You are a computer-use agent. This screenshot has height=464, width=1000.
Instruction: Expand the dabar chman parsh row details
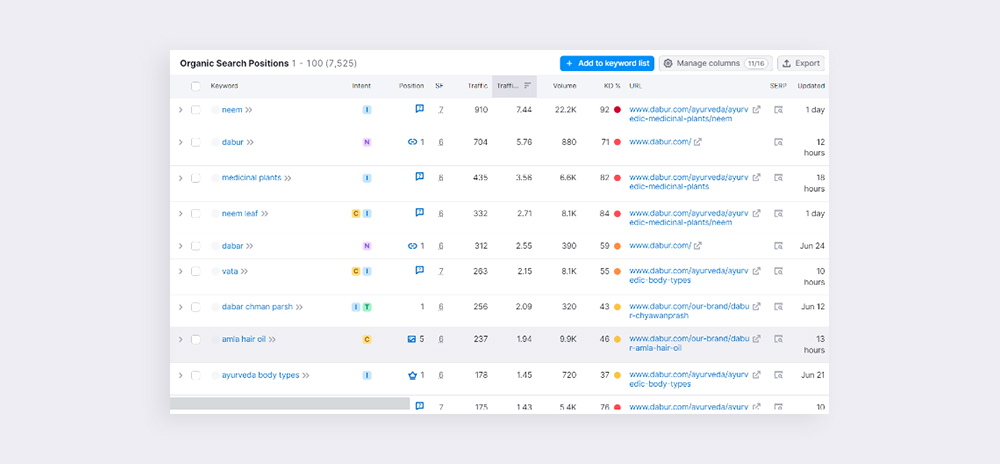pos(180,307)
